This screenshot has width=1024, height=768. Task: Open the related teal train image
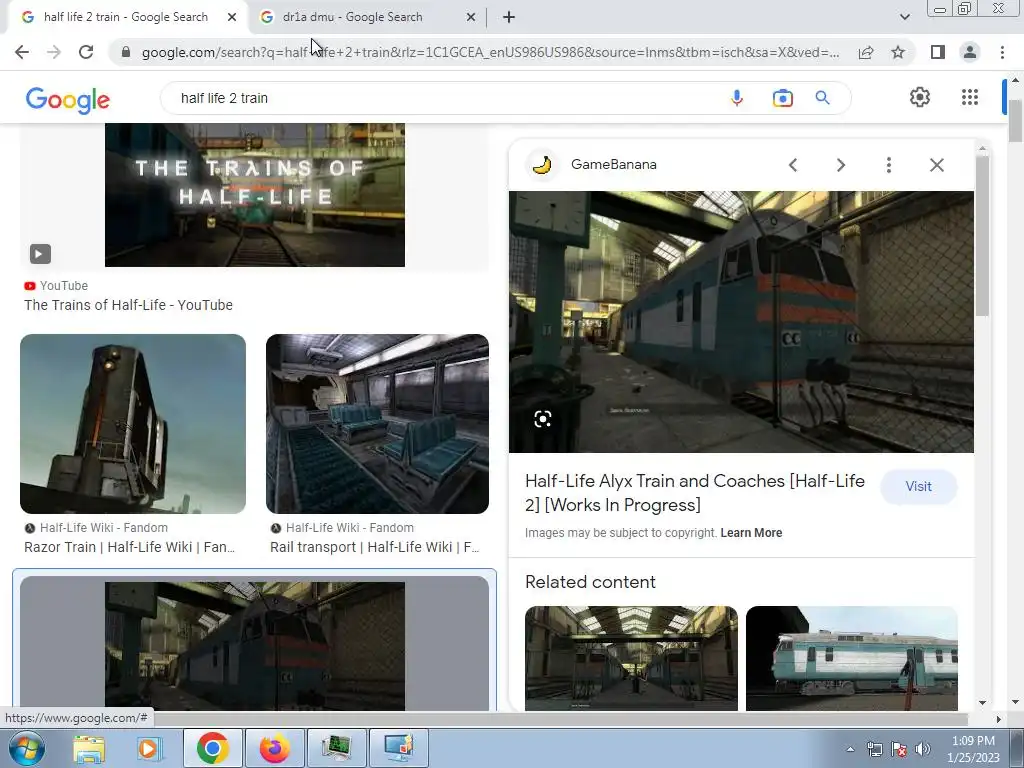point(852,658)
